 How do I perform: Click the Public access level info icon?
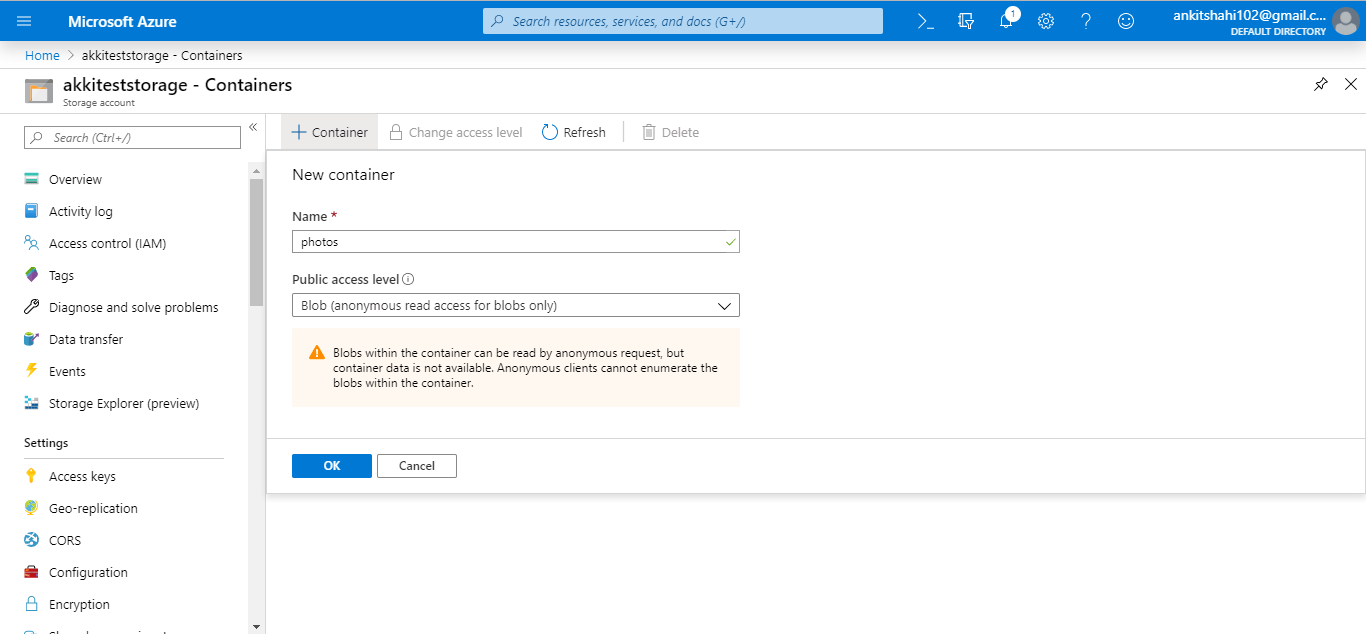point(408,280)
